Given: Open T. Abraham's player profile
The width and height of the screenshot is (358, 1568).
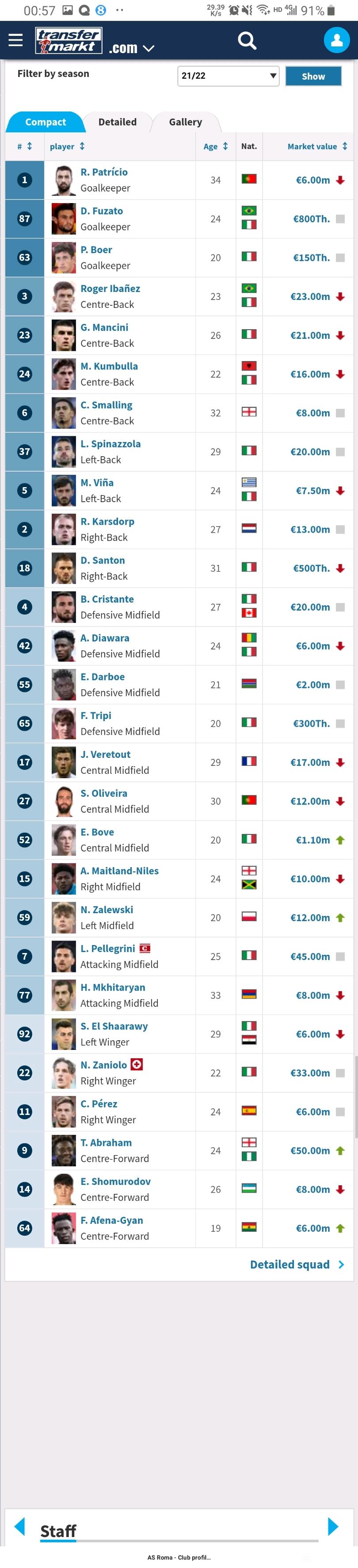Looking at the screenshot, I should (106, 1142).
